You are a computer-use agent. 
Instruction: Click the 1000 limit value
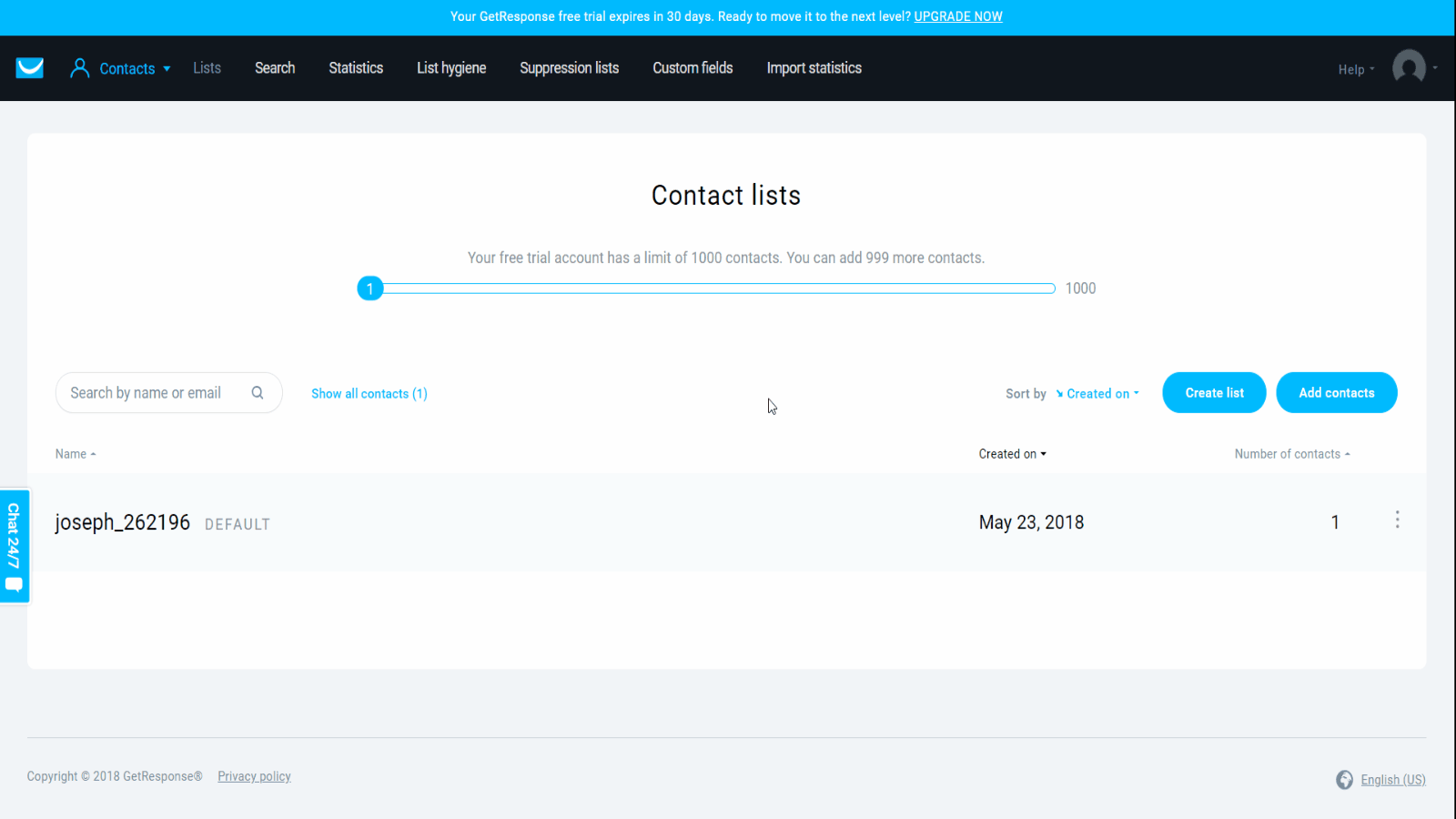click(x=1080, y=288)
